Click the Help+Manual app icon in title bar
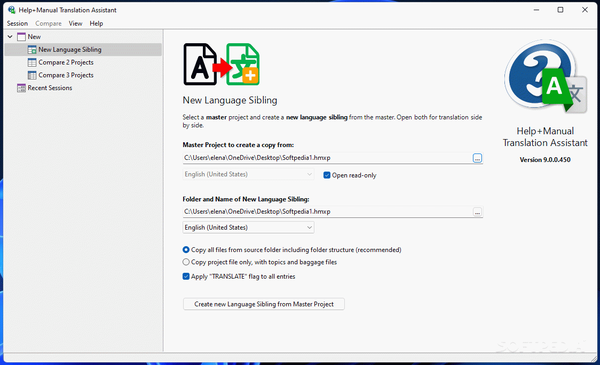The height and width of the screenshot is (365, 600). coord(11,10)
